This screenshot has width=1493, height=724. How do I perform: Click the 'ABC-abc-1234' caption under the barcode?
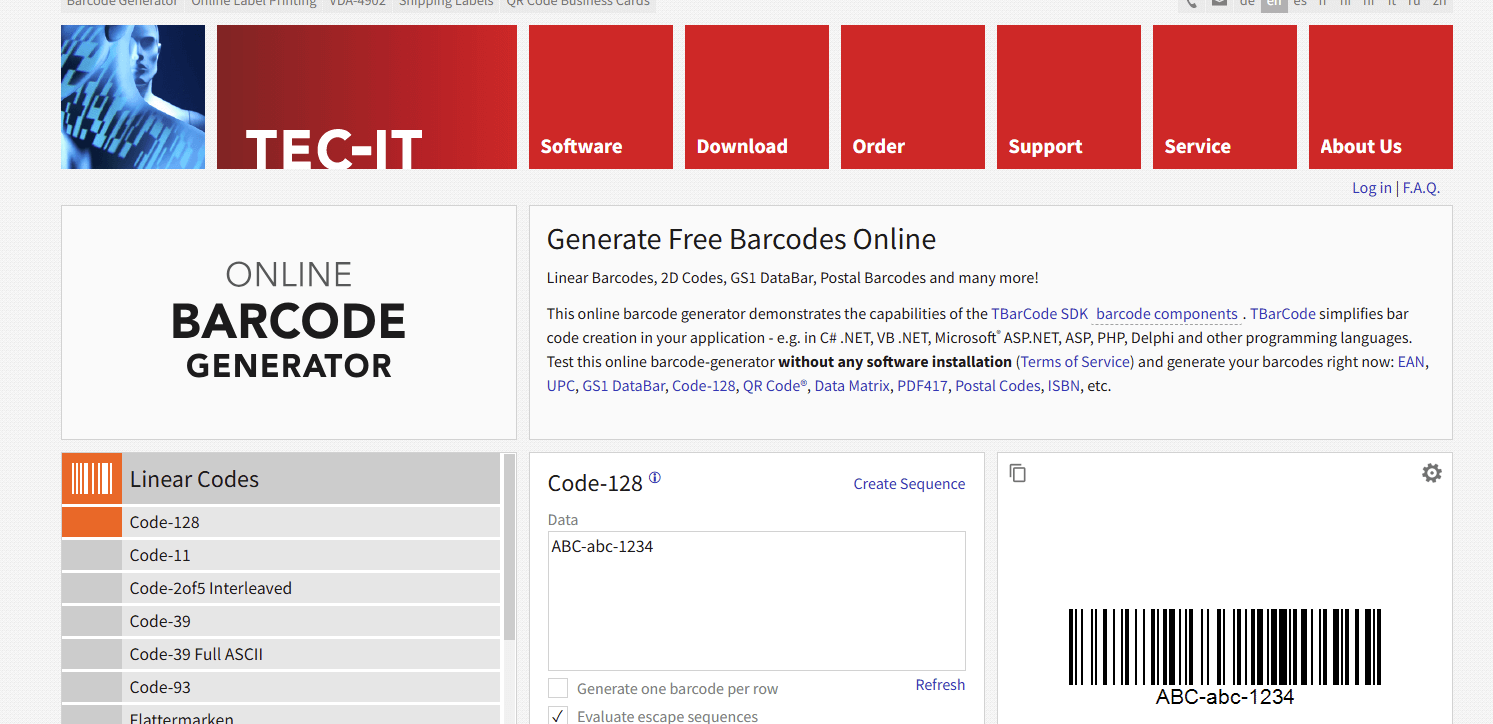point(1225,697)
